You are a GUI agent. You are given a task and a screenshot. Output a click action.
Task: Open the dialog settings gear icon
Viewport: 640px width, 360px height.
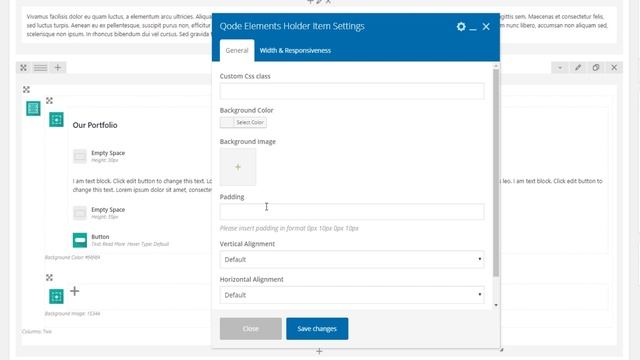point(461,27)
